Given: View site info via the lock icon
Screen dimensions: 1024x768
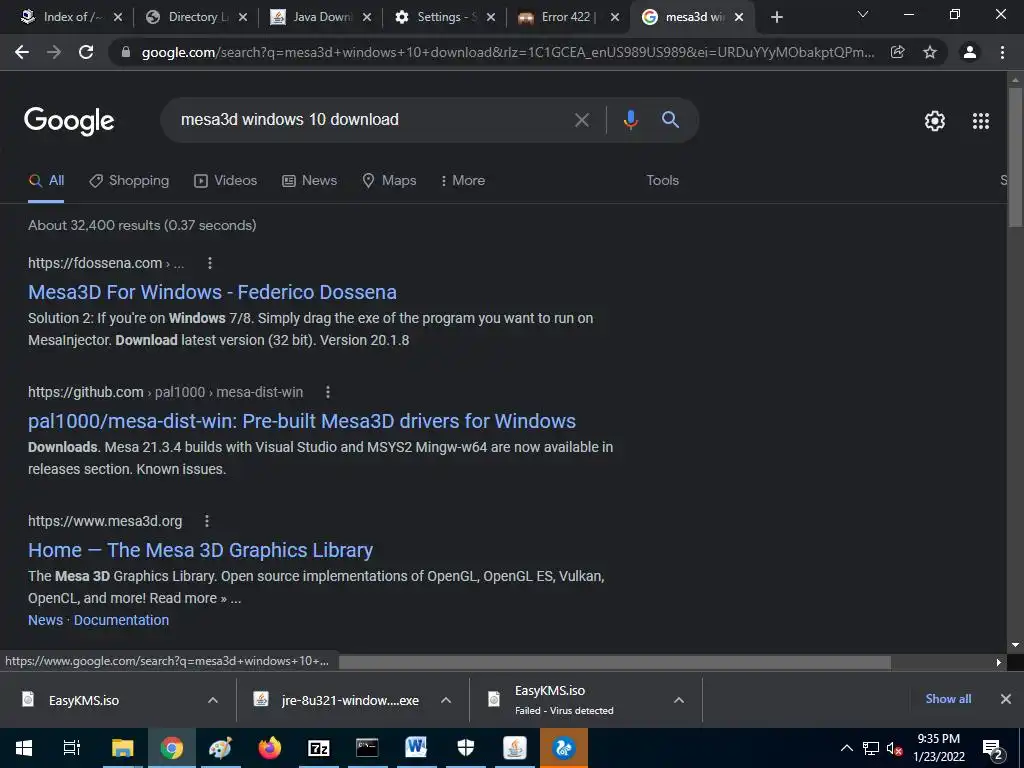Looking at the screenshot, I should coord(126,52).
